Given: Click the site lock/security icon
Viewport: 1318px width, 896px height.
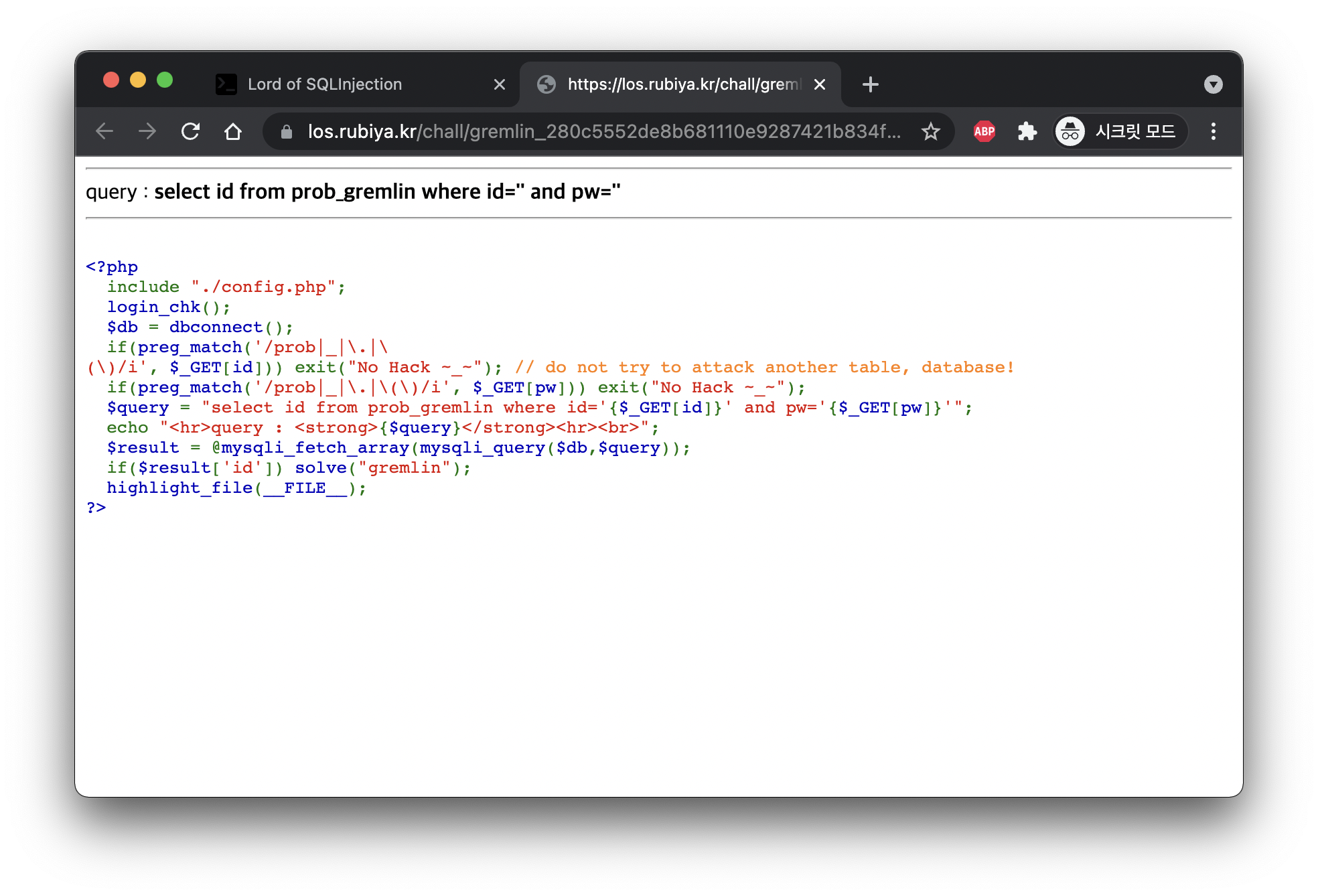Looking at the screenshot, I should click(287, 132).
